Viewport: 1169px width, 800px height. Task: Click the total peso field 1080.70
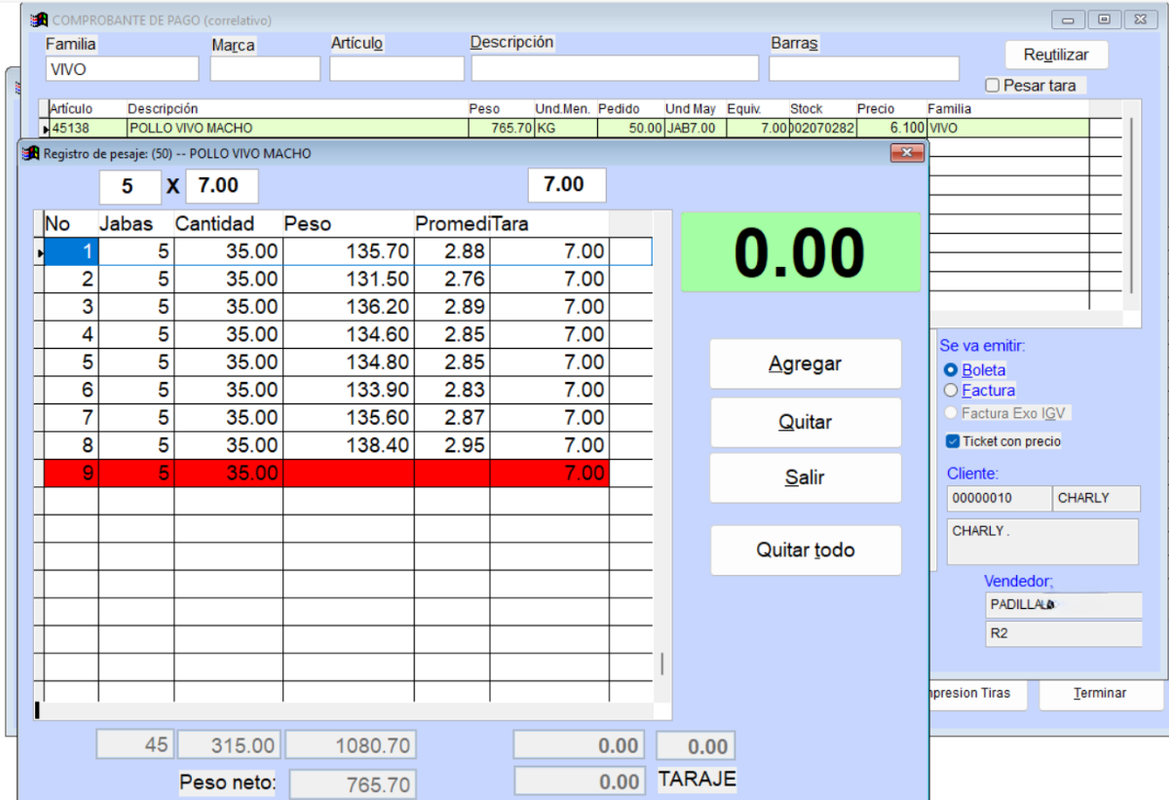click(x=350, y=745)
